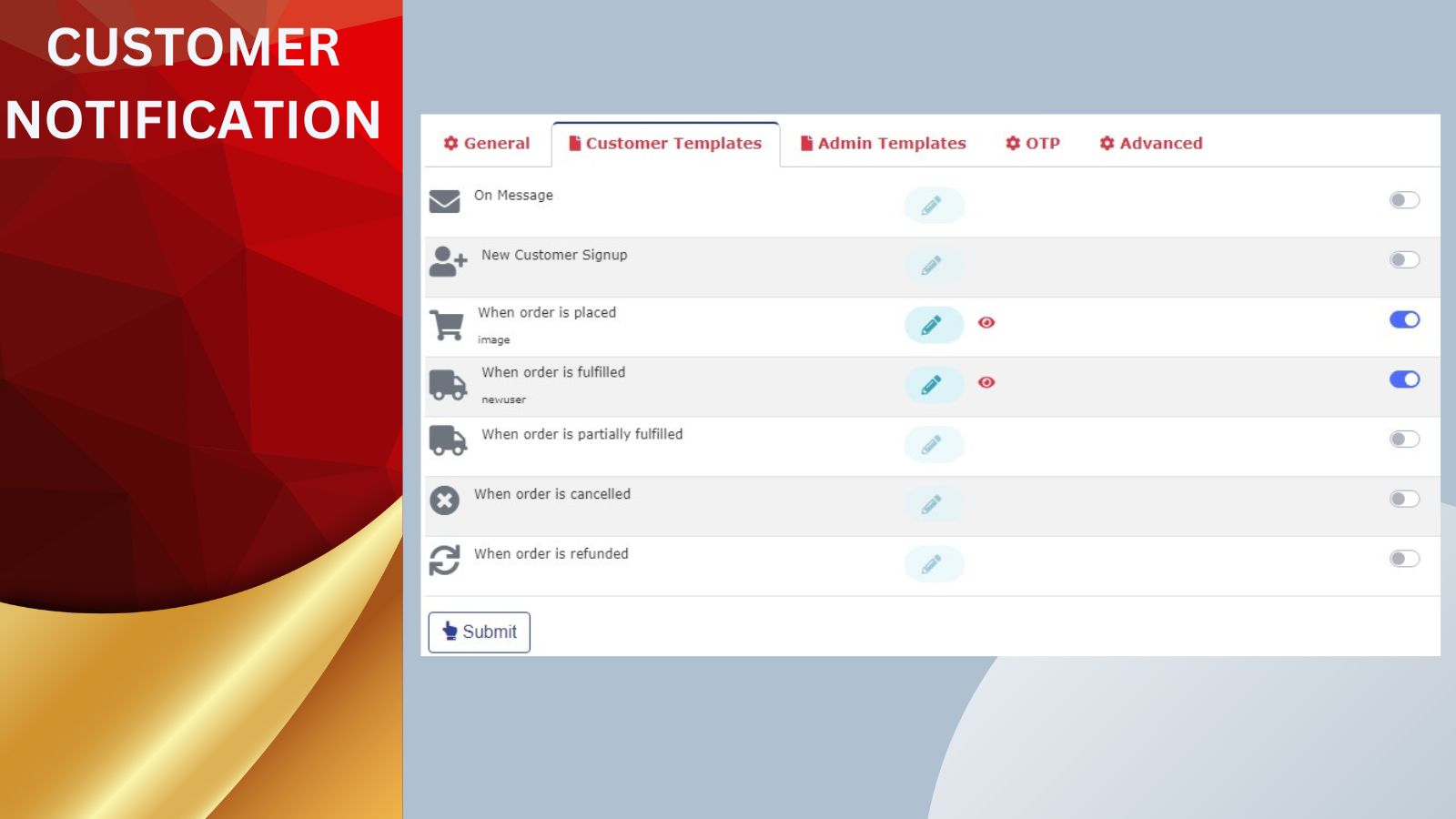Edit the order refunded template pencil
The image size is (1456, 819).
point(934,564)
